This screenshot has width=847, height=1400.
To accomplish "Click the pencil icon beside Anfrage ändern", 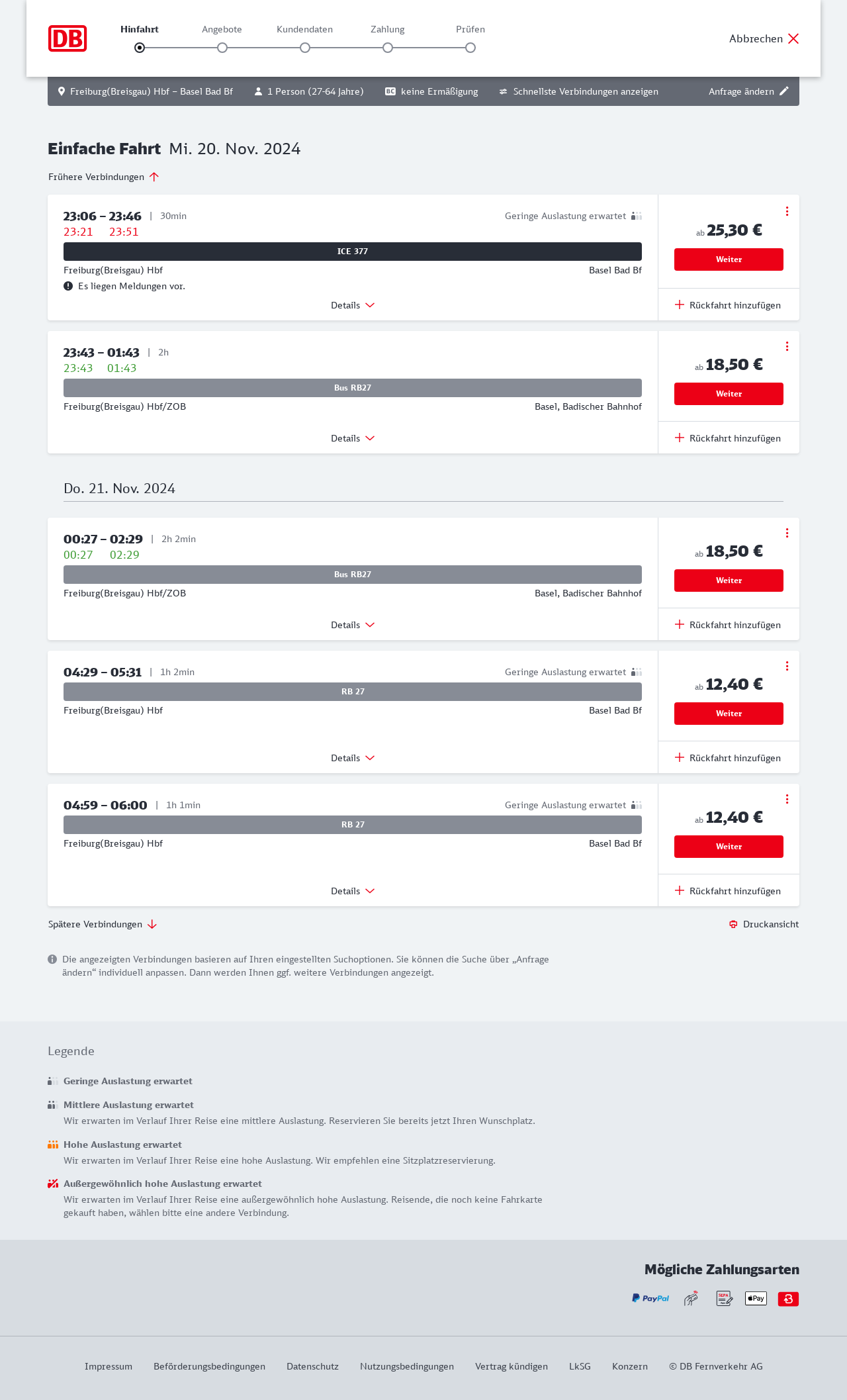I will (784, 91).
